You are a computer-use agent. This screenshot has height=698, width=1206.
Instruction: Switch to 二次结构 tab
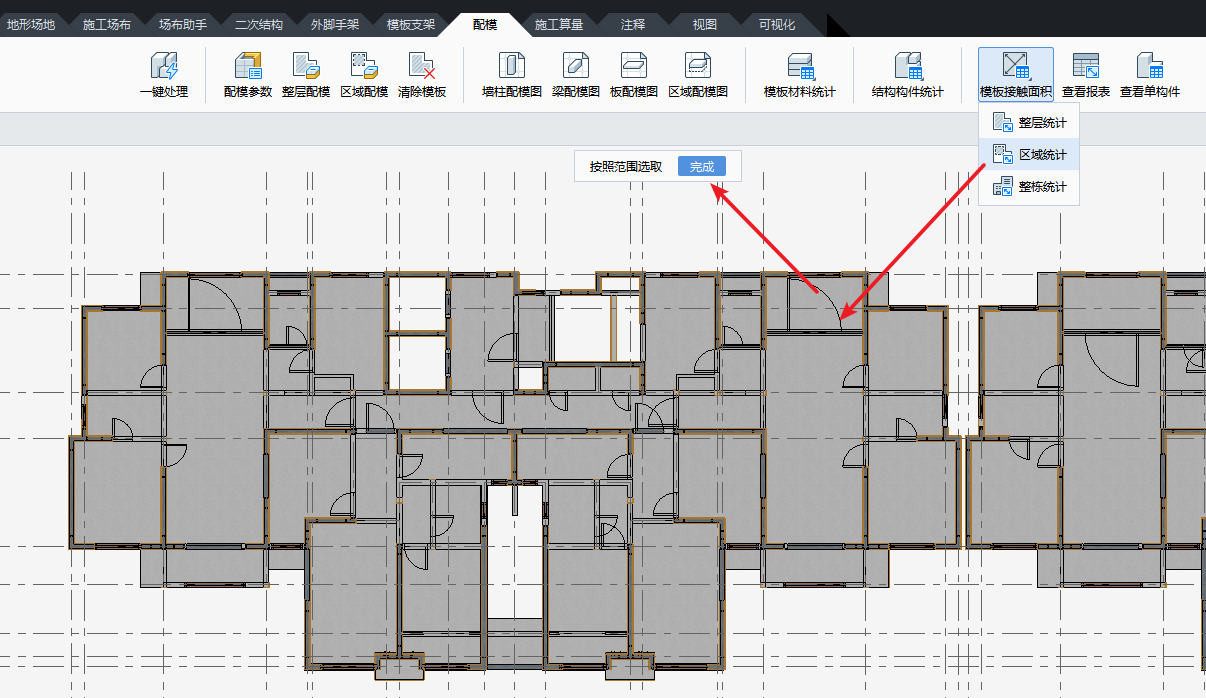259,24
